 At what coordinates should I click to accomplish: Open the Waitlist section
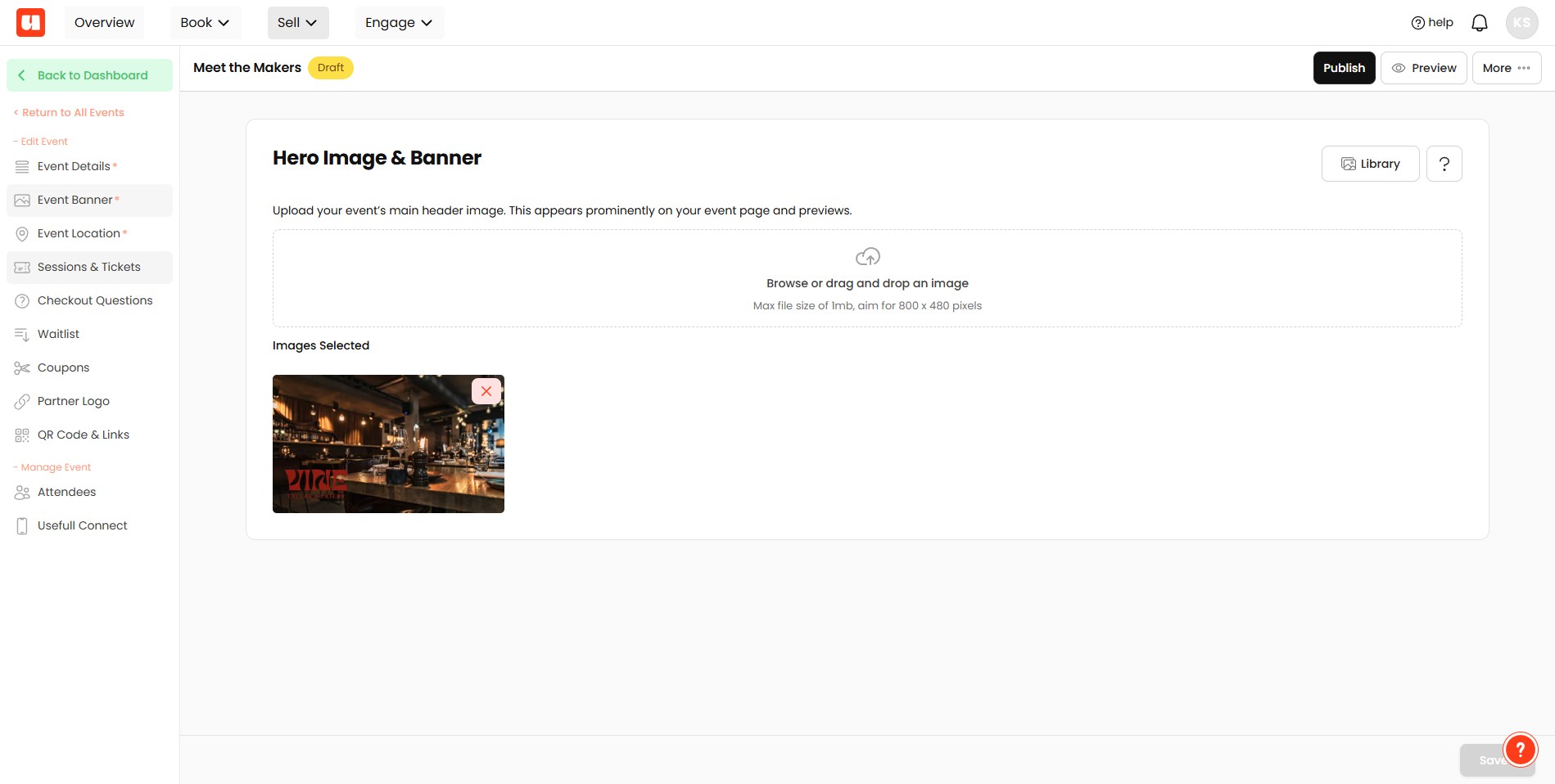click(90, 335)
